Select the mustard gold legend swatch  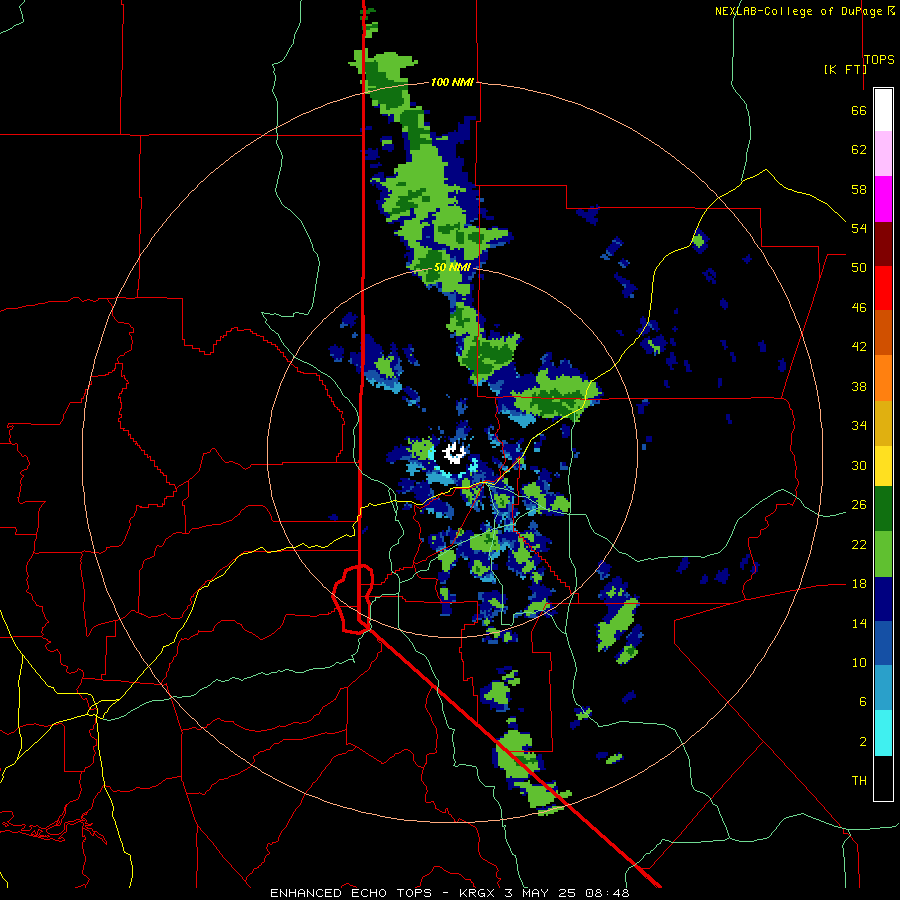(x=883, y=423)
